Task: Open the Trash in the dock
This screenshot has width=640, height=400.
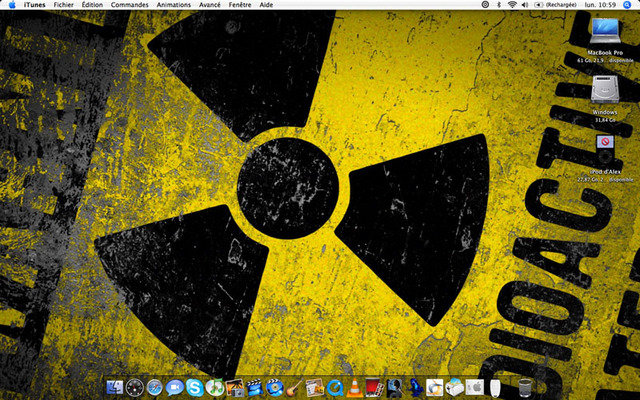Action: click(x=523, y=387)
